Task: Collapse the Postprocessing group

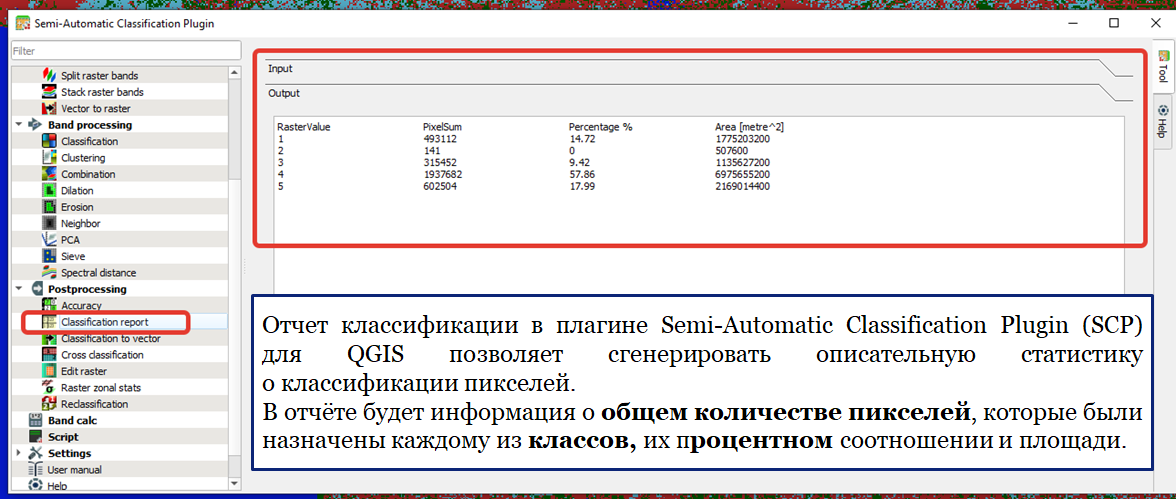Action: [x=18, y=289]
